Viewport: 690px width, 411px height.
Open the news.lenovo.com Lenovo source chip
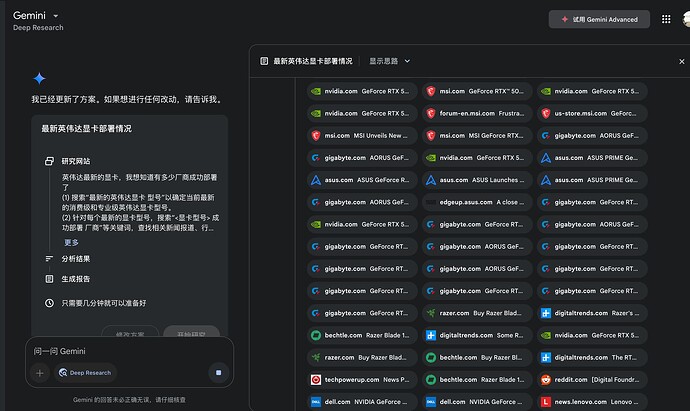tap(592, 402)
